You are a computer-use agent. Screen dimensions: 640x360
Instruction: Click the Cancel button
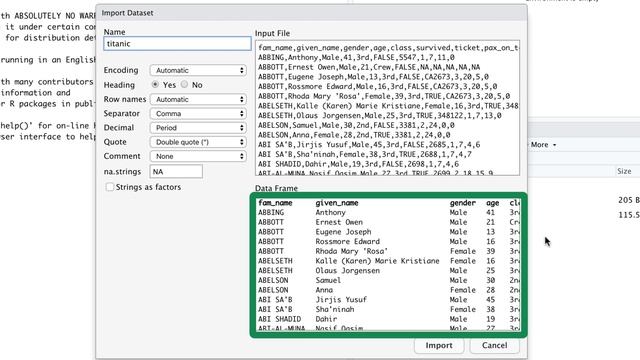point(494,345)
